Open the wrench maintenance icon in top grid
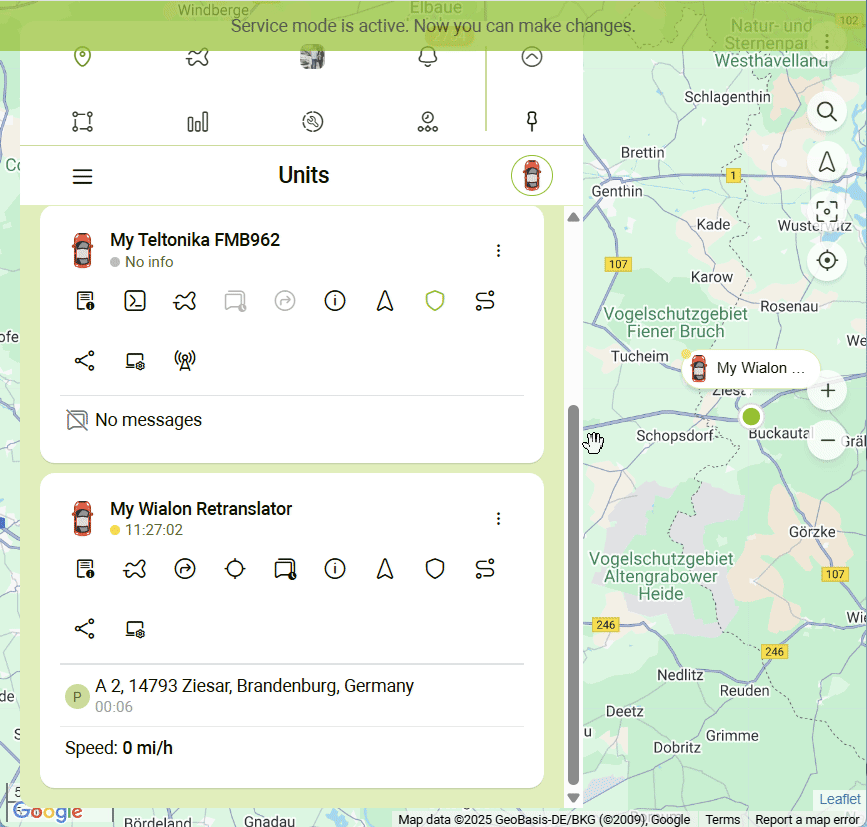867x827 pixels. [312, 122]
